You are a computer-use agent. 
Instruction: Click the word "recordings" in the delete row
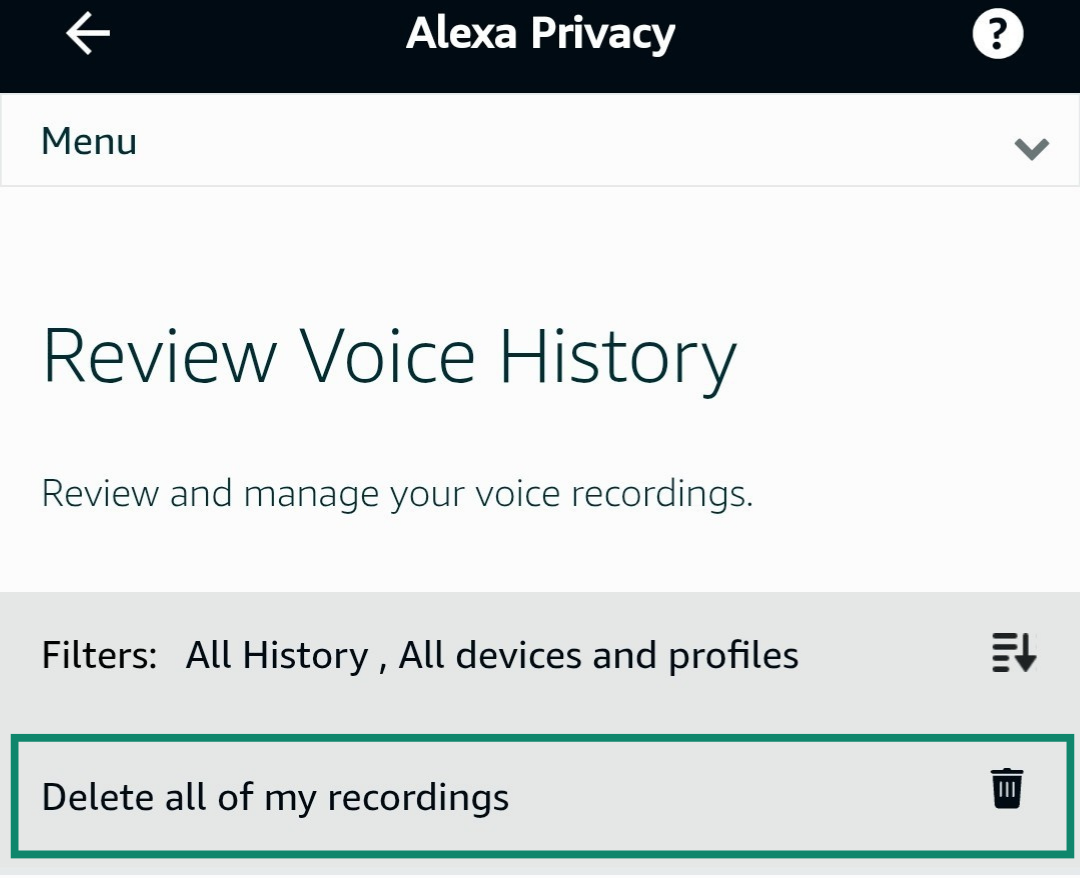coord(418,799)
